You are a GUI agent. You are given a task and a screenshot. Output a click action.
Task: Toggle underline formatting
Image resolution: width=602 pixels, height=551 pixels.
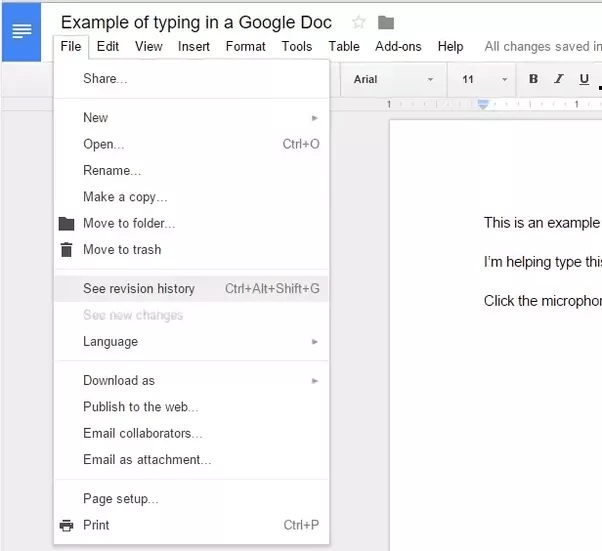coord(584,79)
